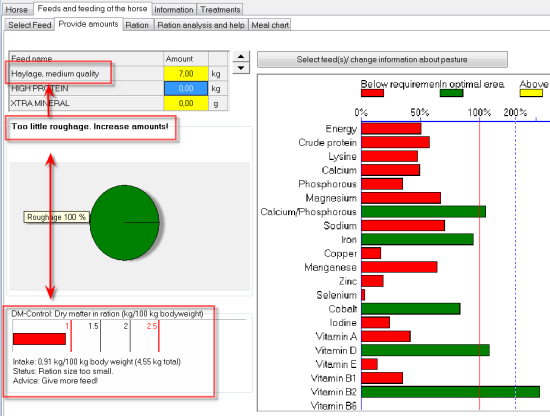550x416 pixels.
Task: Click the red DM-Control dry matter bar
Action: pyautogui.click(x=39, y=339)
